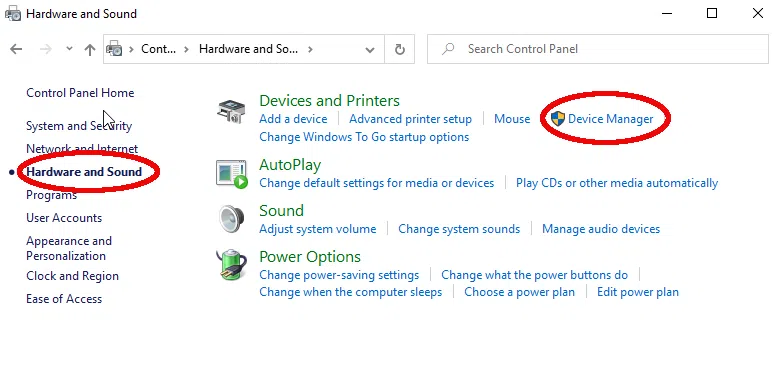Click the Search Control Panel field

click(598, 49)
